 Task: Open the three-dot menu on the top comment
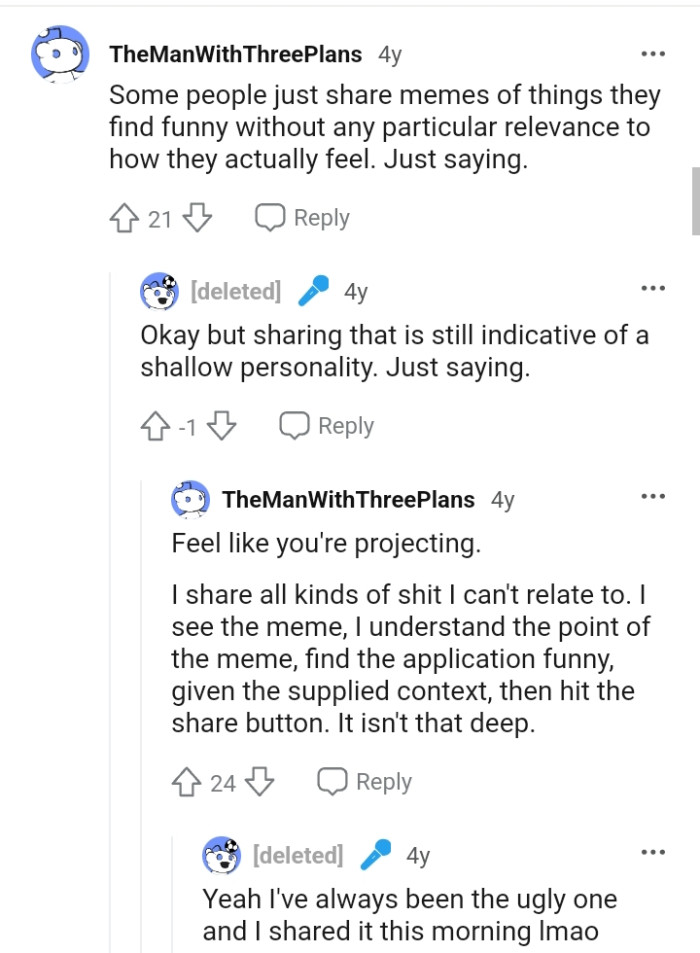[x=654, y=55]
